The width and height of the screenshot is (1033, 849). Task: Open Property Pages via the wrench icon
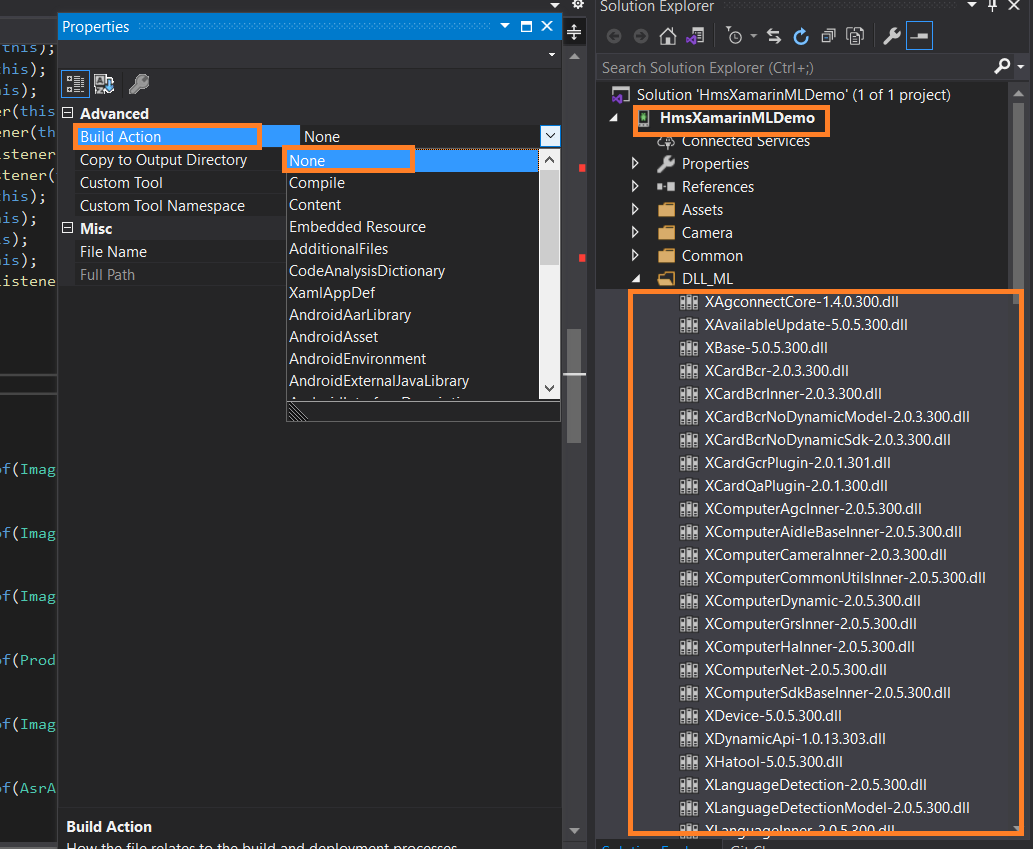[x=139, y=84]
